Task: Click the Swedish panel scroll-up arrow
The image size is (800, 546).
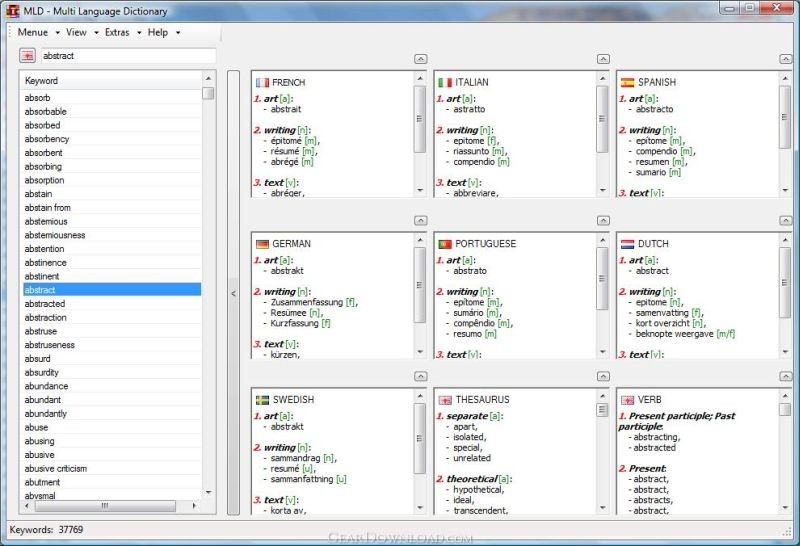Action: point(420,396)
